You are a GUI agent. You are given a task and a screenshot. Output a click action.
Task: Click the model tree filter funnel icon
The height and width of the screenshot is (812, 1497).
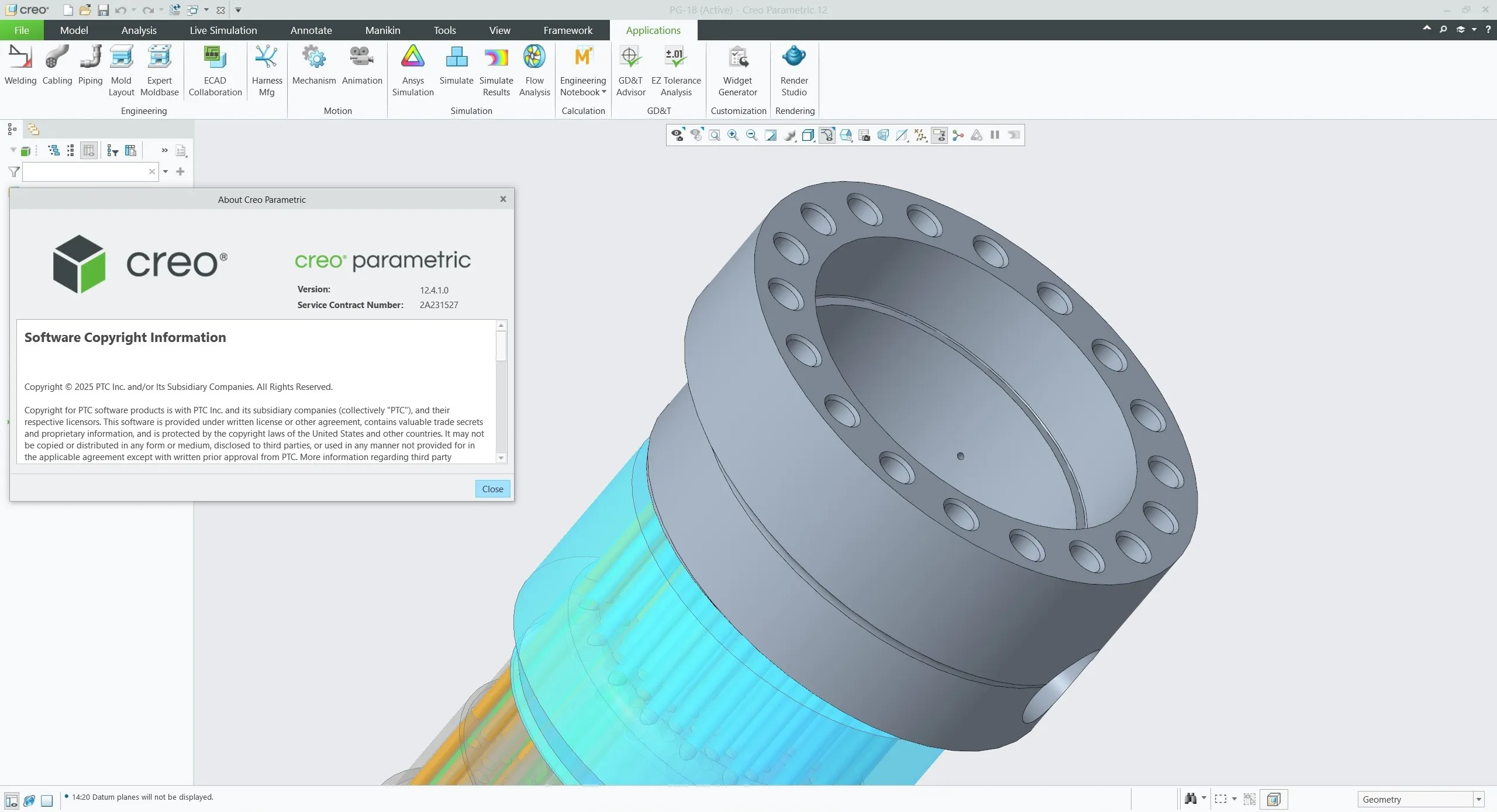(14, 172)
